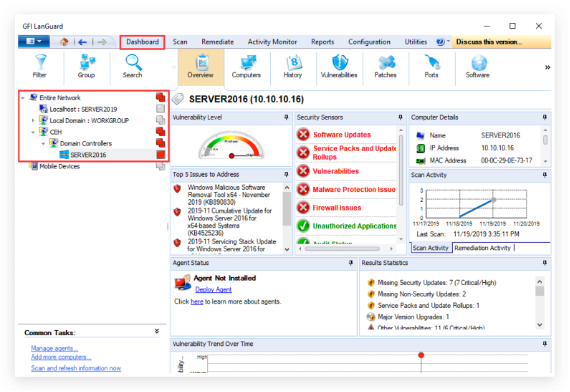Screen dimensions: 570x392
Task: Click the Agent Not Installed computer icon
Action: (182, 283)
